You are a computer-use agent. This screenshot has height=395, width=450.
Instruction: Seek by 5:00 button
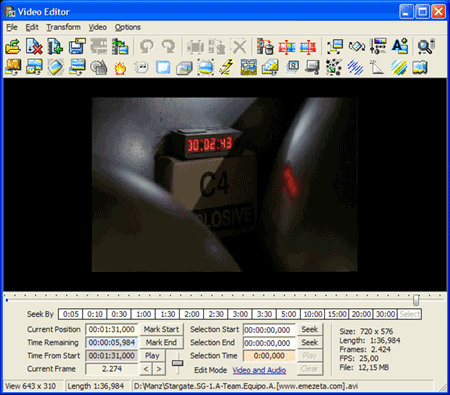[x=288, y=314]
